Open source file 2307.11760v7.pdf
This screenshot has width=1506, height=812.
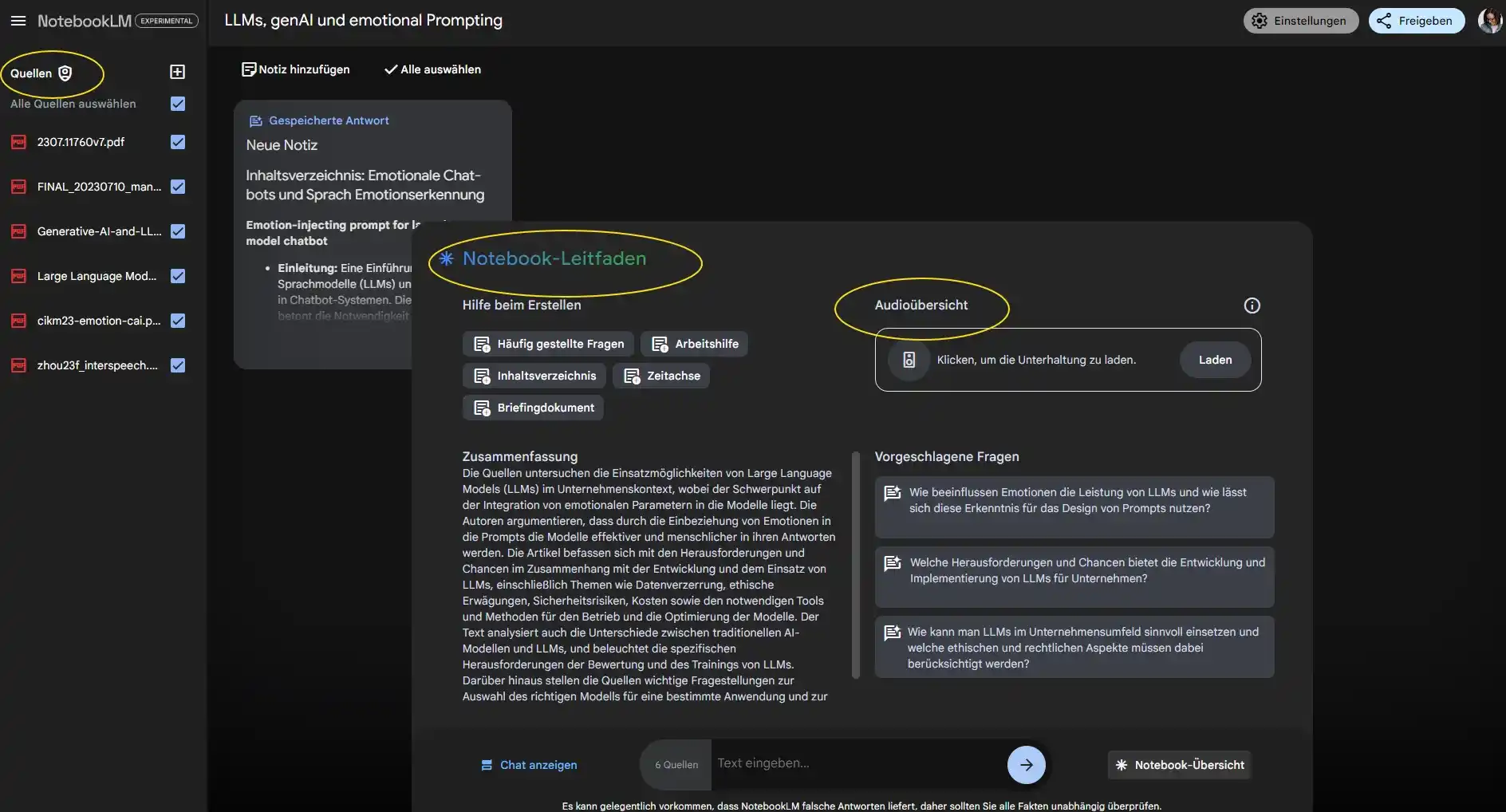pos(81,142)
